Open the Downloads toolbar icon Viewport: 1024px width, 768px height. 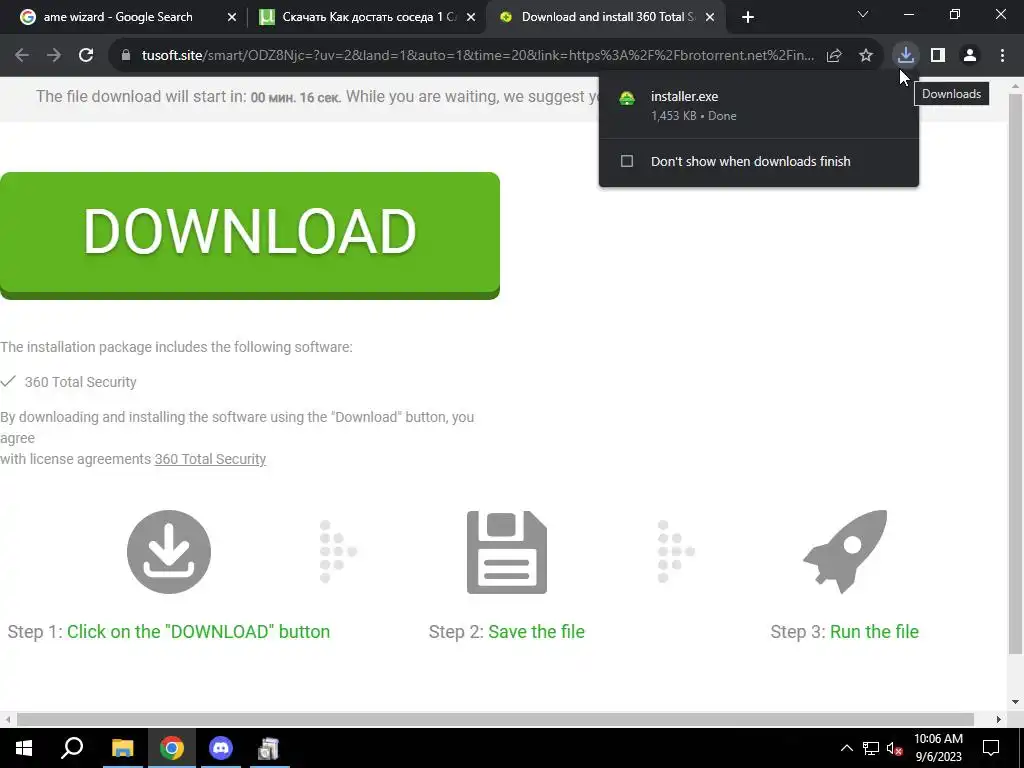pyautogui.click(x=905, y=56)
